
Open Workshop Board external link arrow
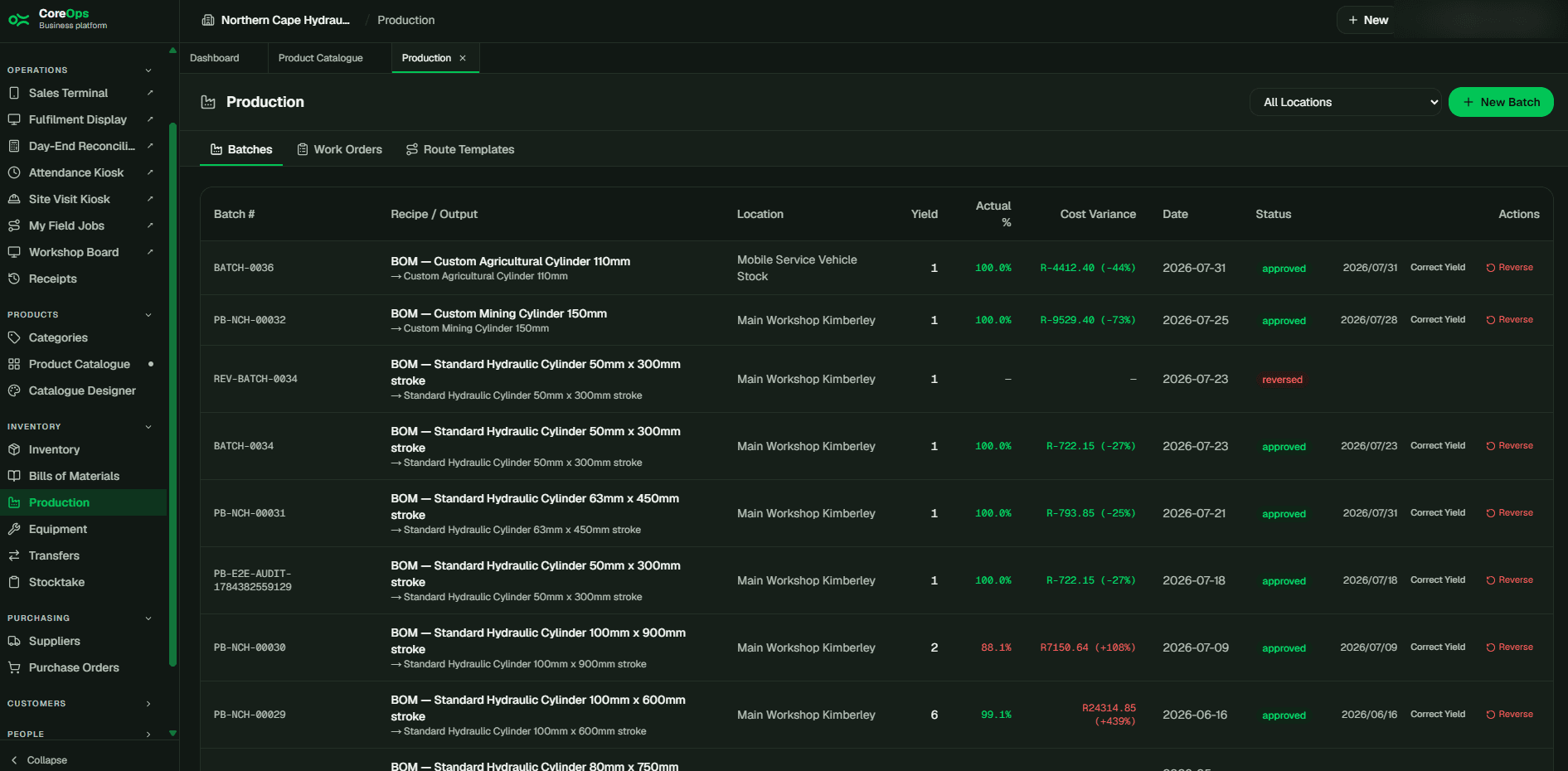coord(150,252)
